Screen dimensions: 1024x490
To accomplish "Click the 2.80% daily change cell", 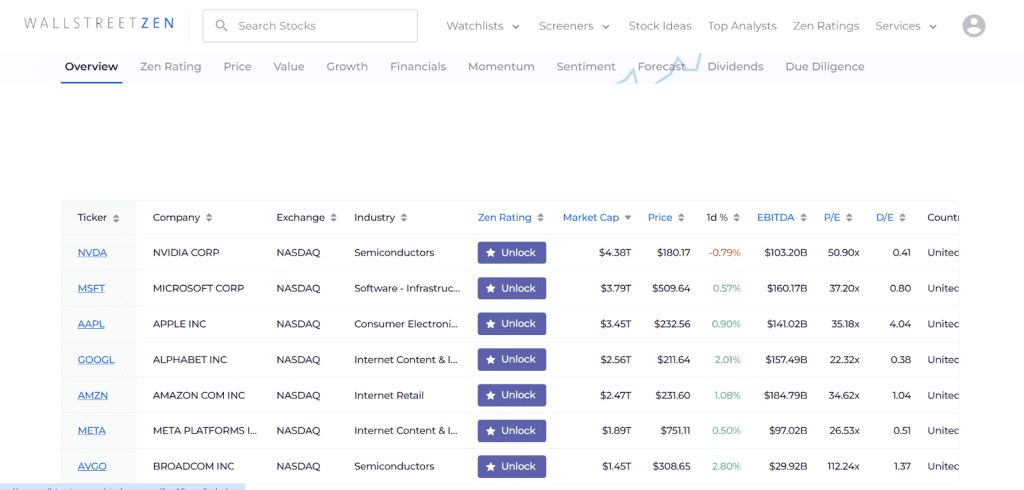I will point(727,466).
